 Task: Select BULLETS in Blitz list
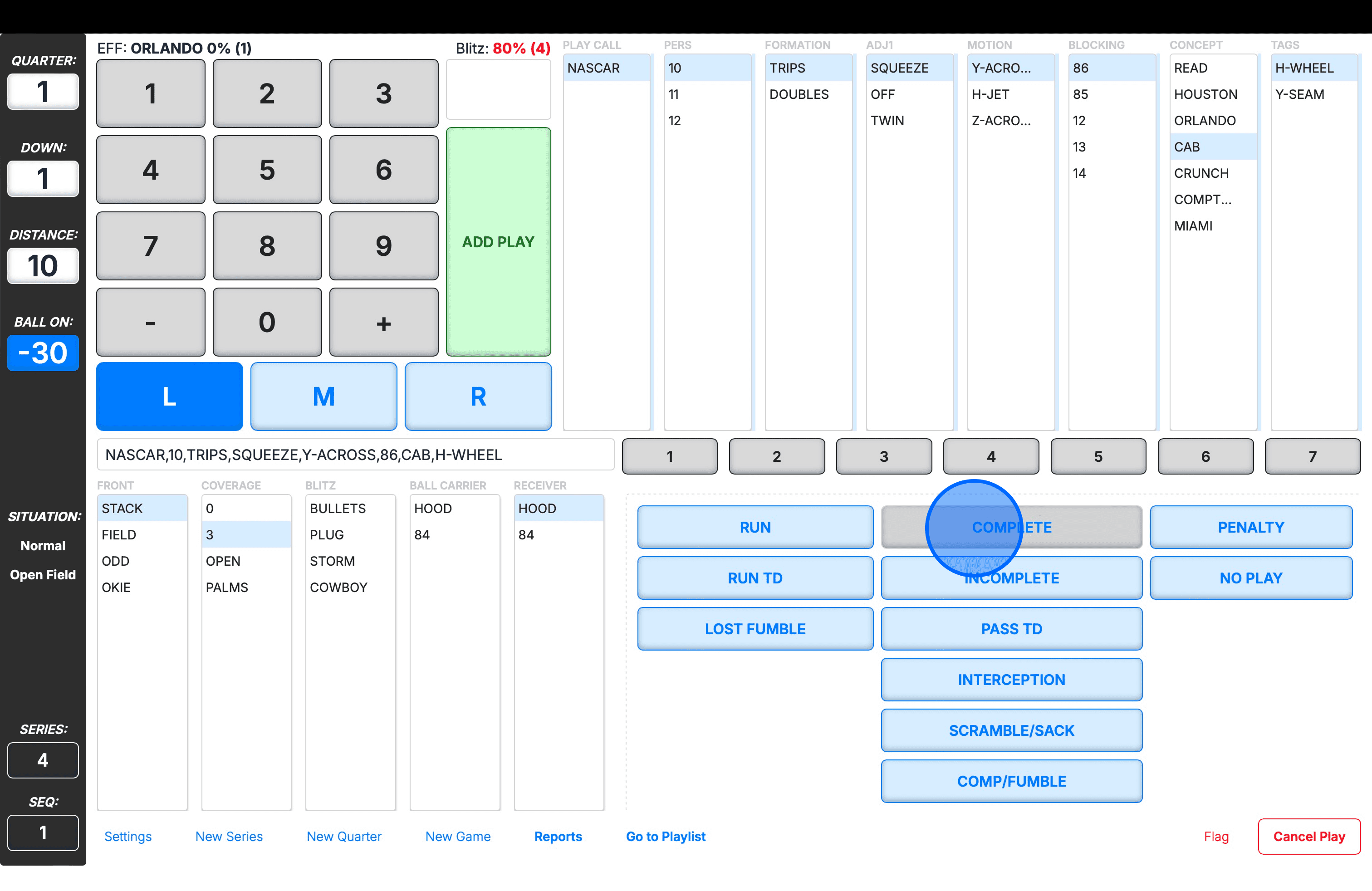tap(351, 508)
